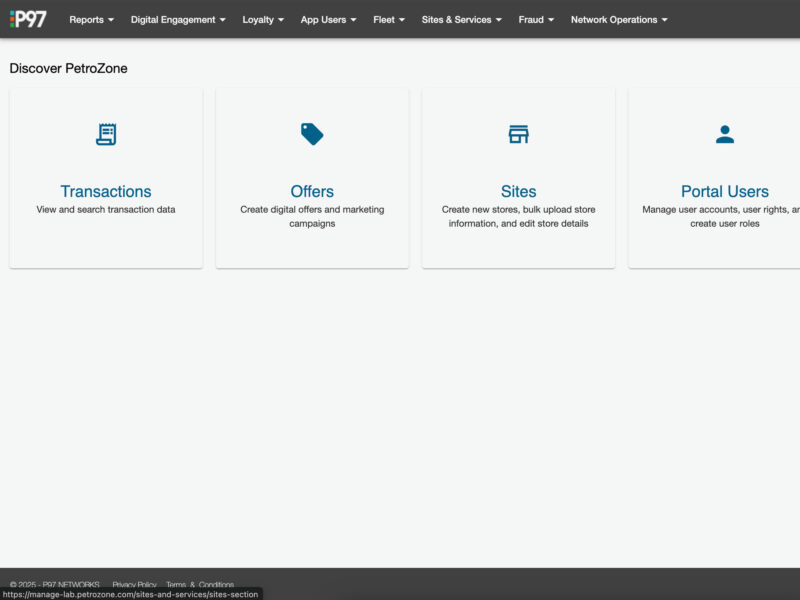
Task: Open the Privacy Policy page
Action: [x=135, y=584]
